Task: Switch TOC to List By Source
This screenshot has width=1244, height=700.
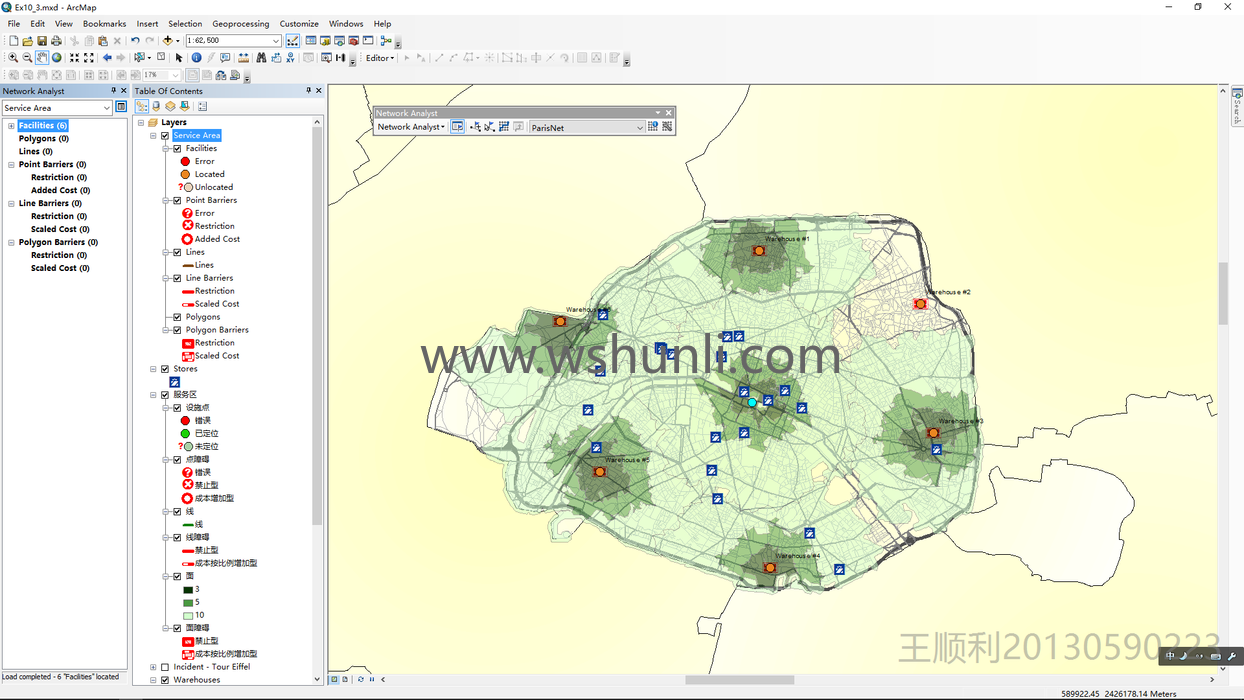Action: point(155,106)
